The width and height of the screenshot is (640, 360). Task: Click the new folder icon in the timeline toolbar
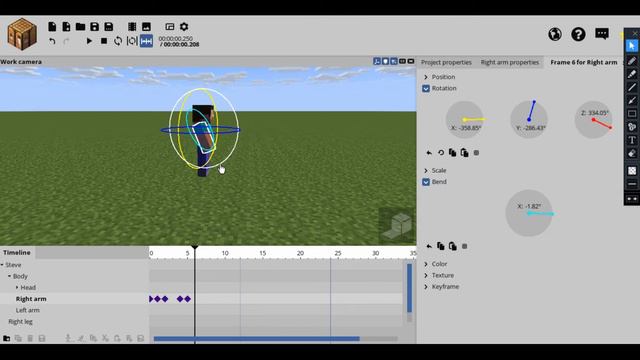[7, 338]
